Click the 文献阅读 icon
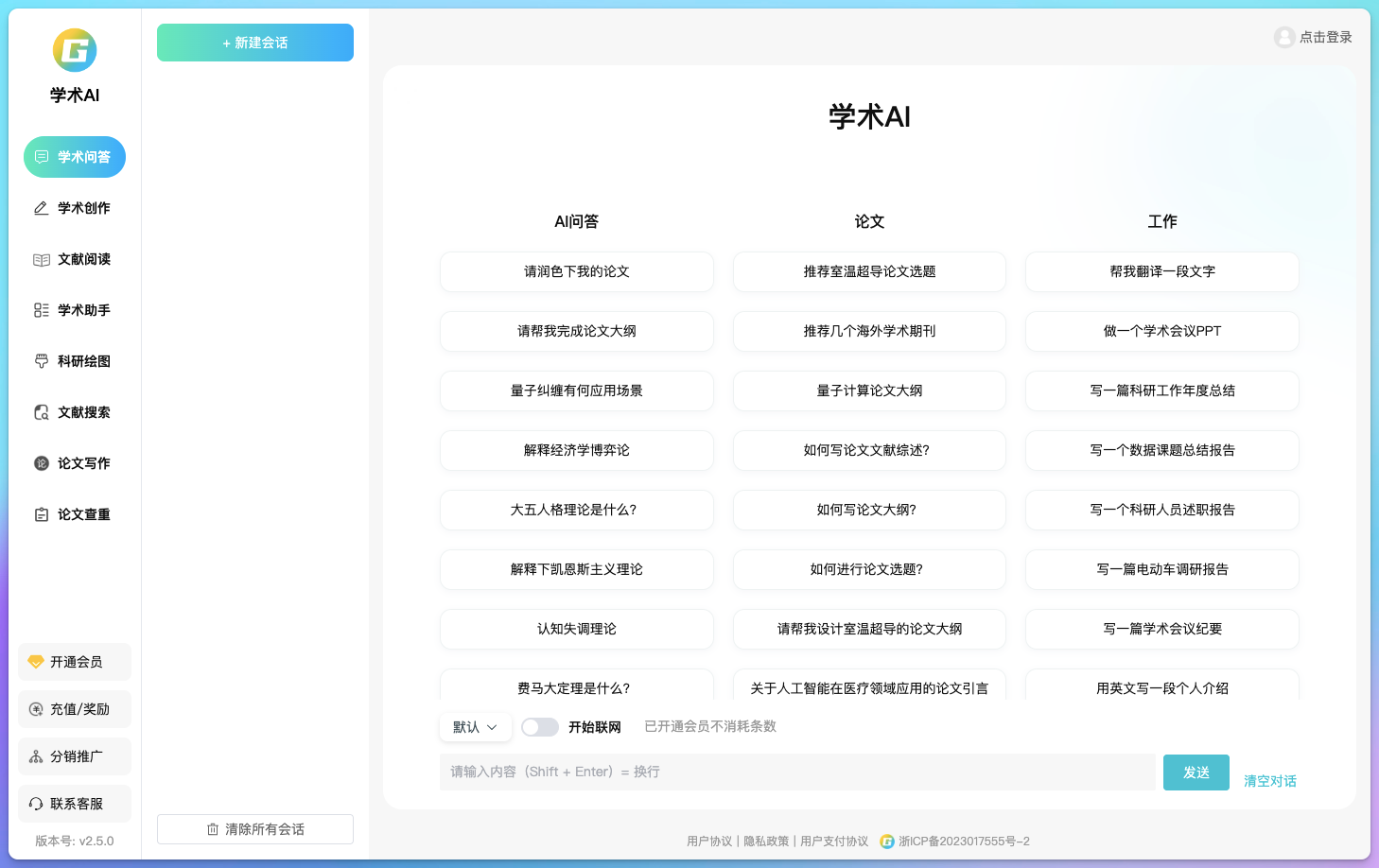The height and width of the screenshot is (868, 1379). coord(74,259)
